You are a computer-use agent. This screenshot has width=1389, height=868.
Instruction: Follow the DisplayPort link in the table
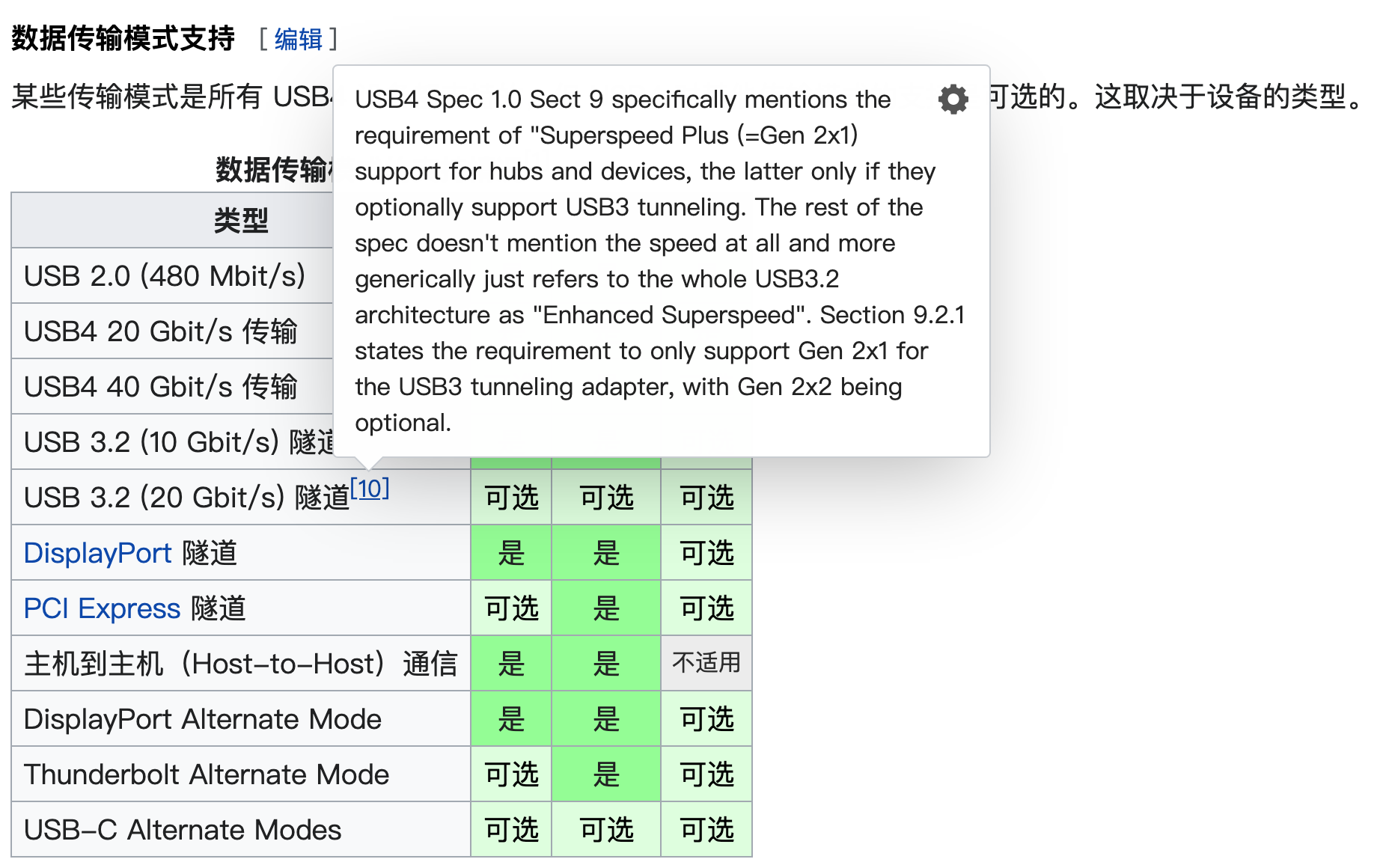[x=97, y=553]
